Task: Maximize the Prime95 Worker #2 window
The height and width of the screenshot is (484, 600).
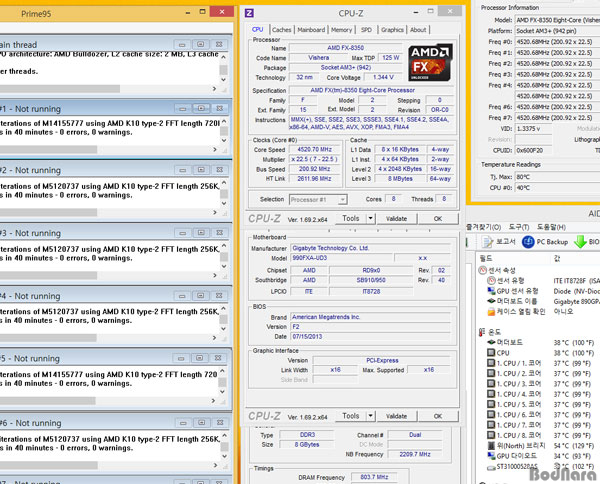Action: [x=201, y=170]
